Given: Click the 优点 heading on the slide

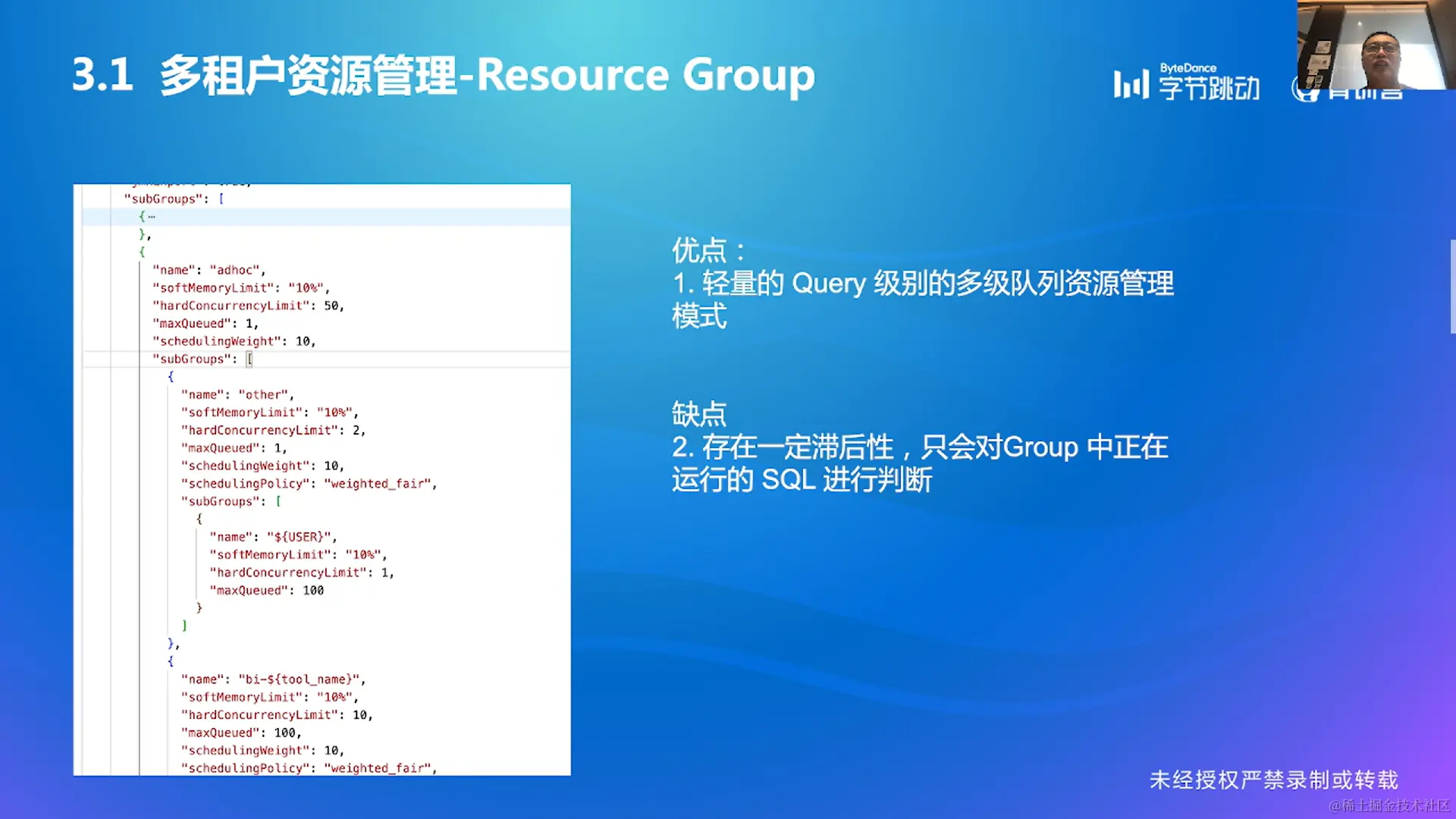Looking at the screenshot, I should [698, 250].
